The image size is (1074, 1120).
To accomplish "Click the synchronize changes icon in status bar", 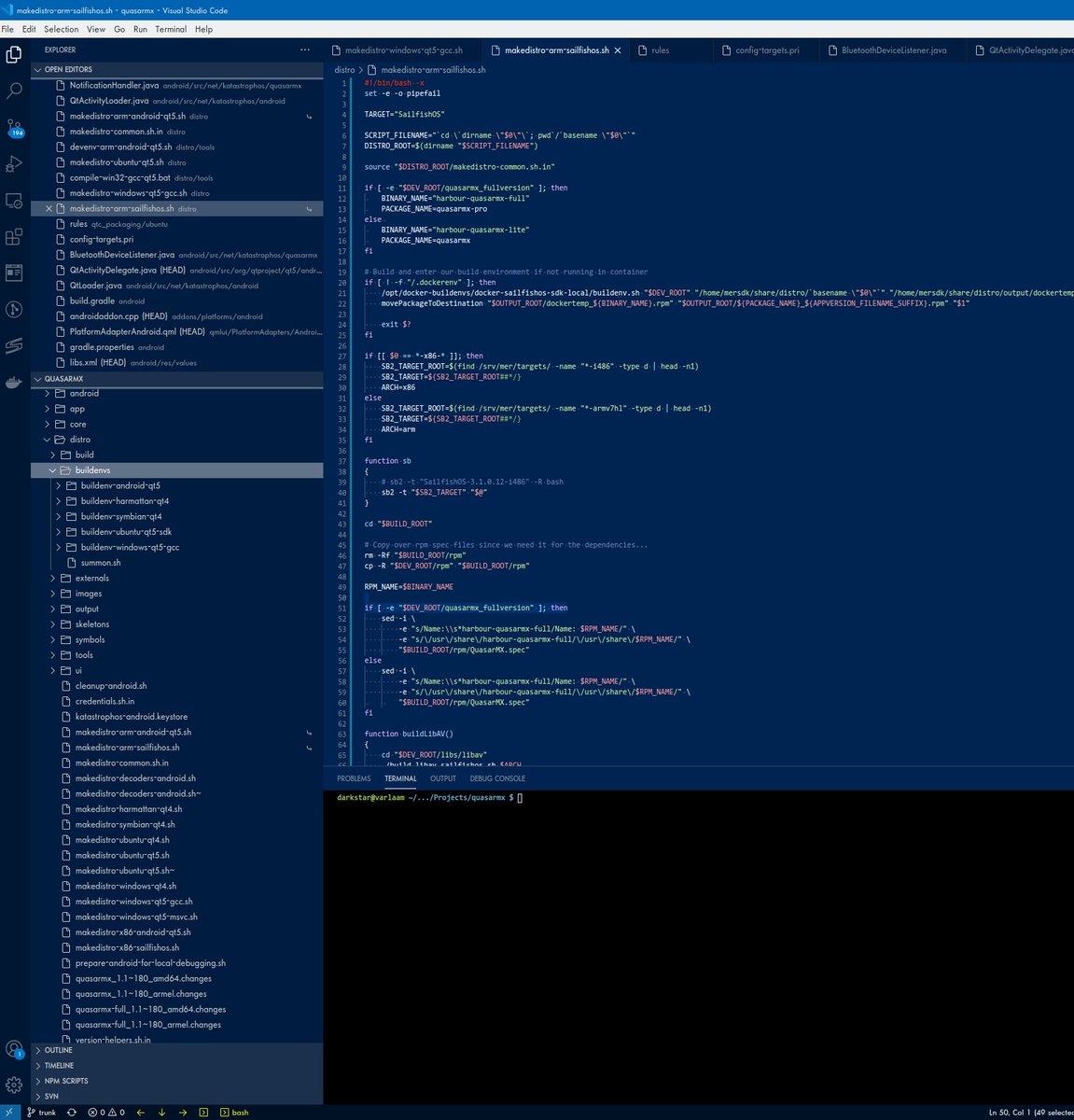I will coord(72,1113).
